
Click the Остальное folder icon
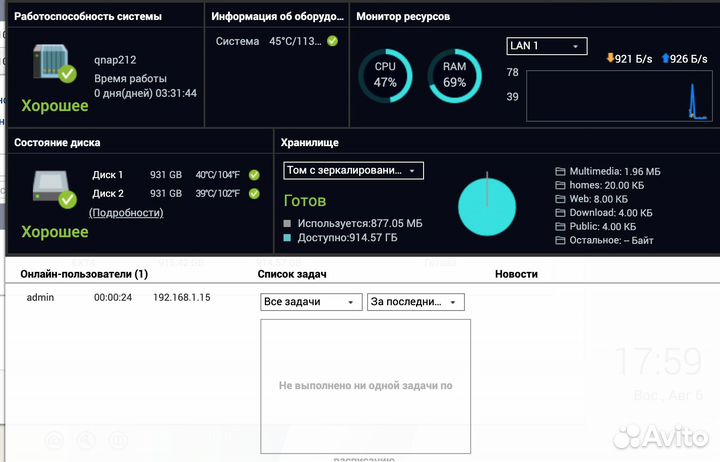click(560, 241)
